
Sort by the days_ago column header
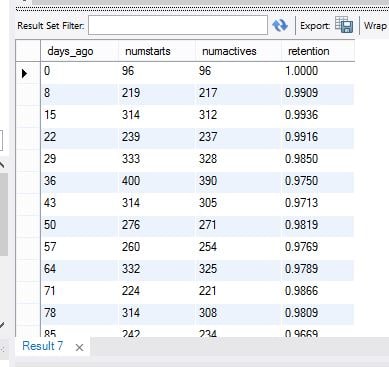coord(79,51)
